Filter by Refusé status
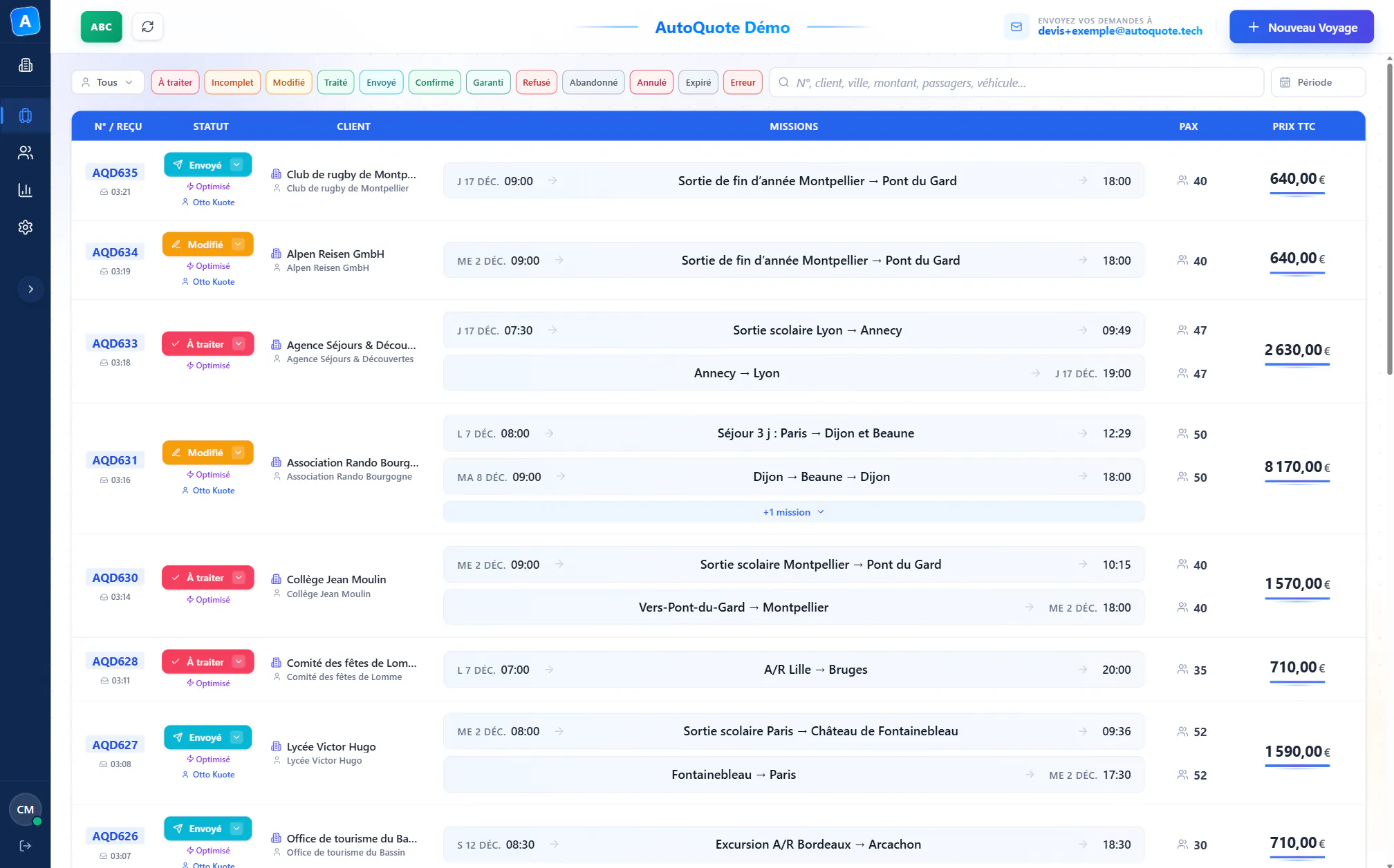The width and height of the screenshot is (1394, 868). pos(536,82)
